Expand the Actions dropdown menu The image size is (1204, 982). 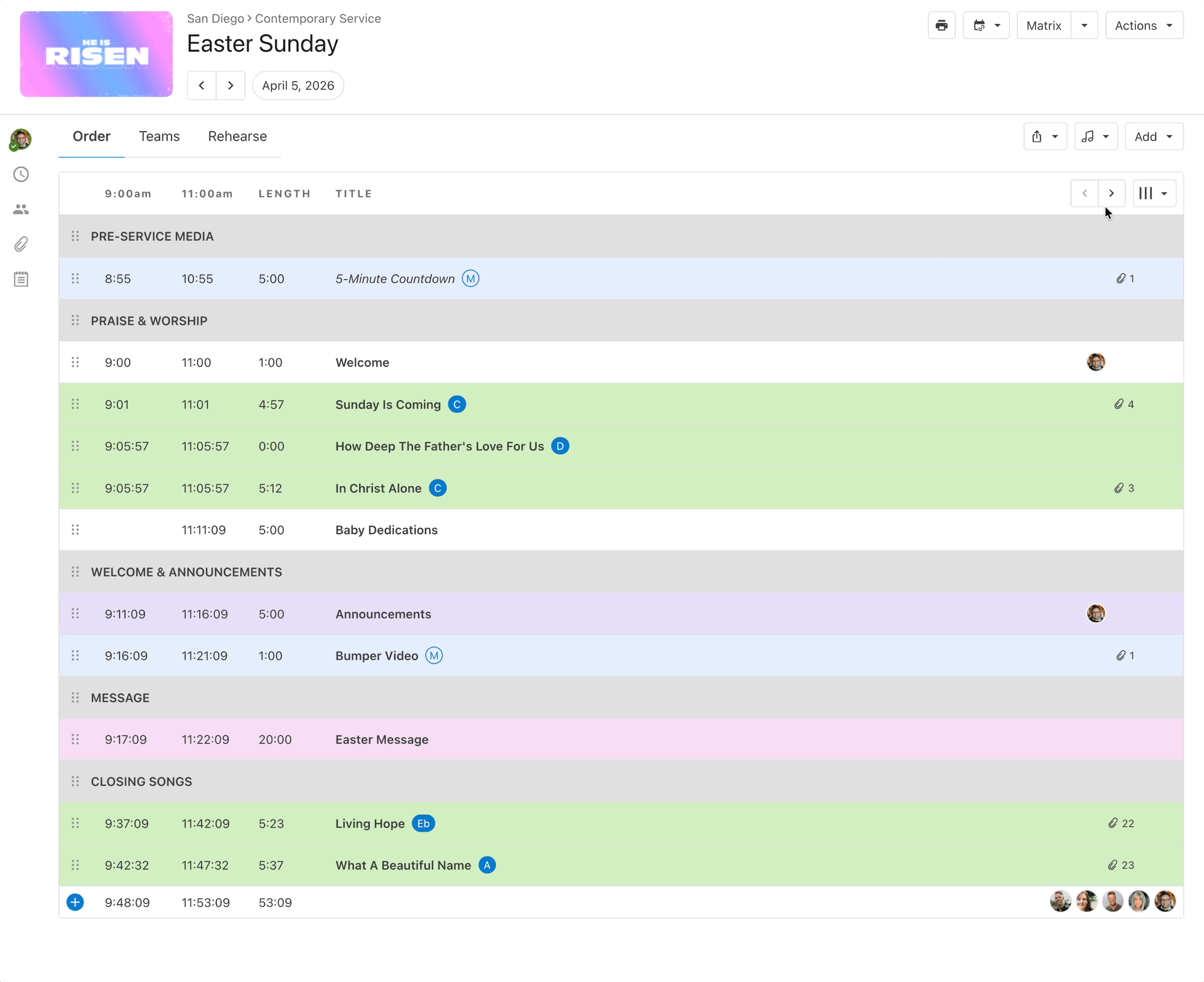(1144, 25)
